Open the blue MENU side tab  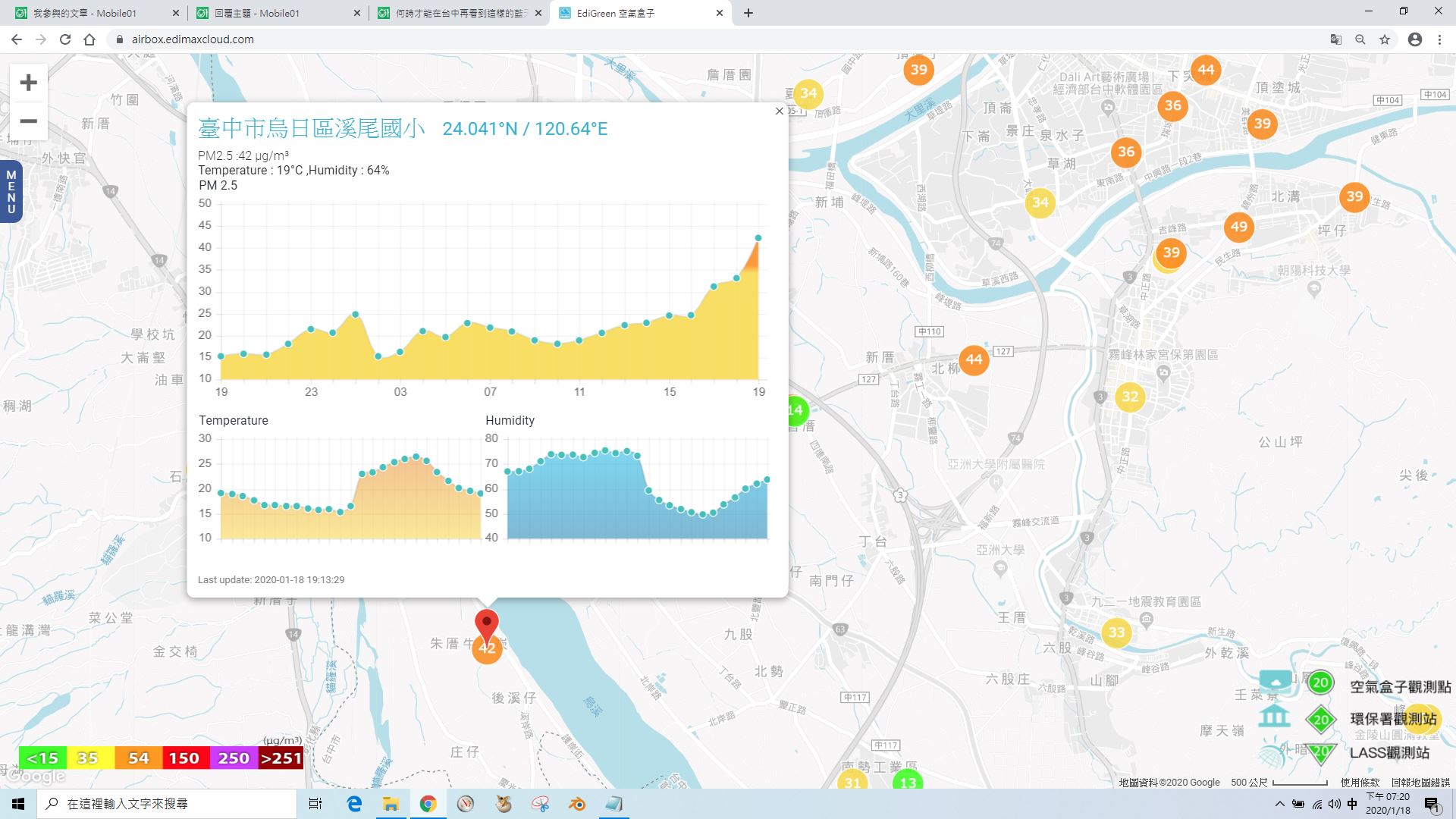pyautogui.click(x=11, y=192)
